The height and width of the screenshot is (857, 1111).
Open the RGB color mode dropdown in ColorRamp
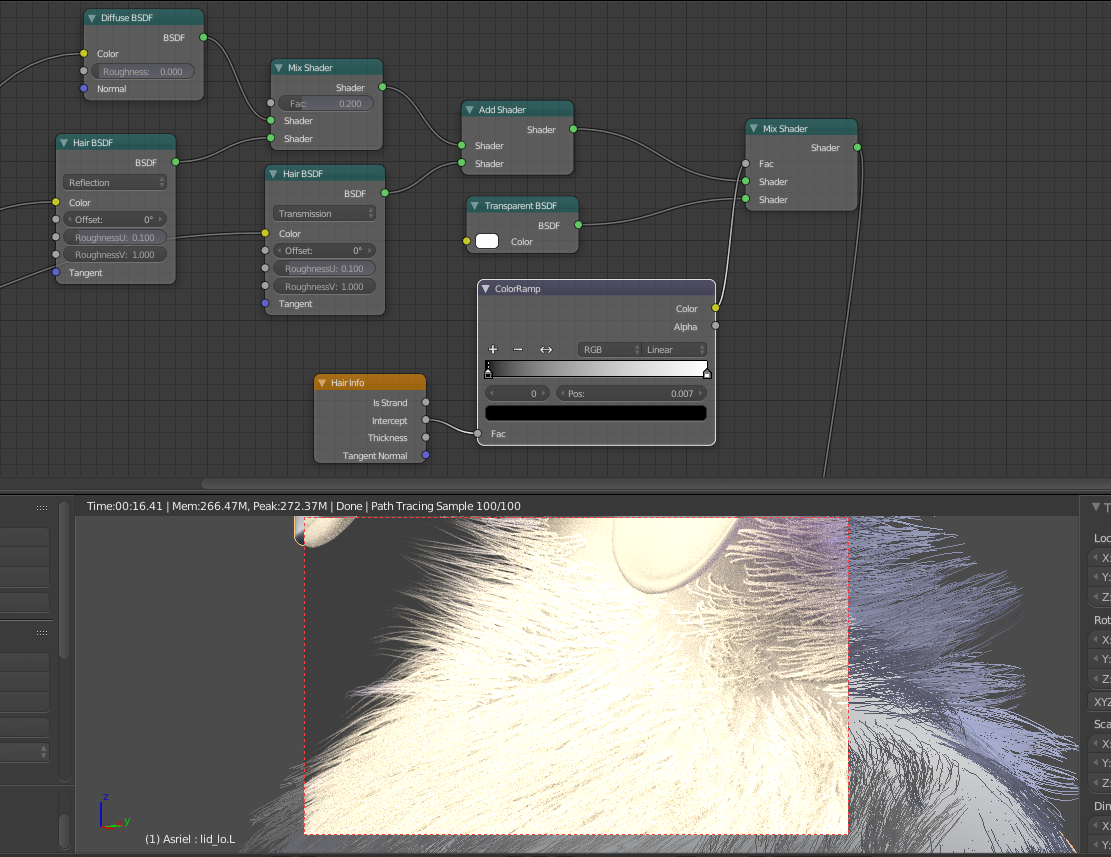click(x=610, y=349)
